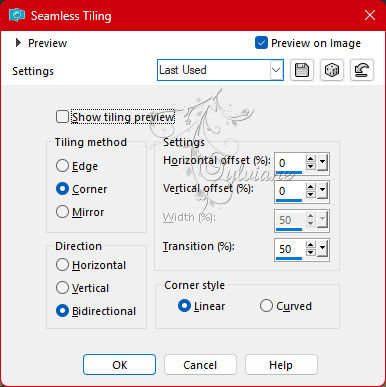The image size is (386, 387).
Task: Click the Cancel button
Action: (x=200, y=365)
